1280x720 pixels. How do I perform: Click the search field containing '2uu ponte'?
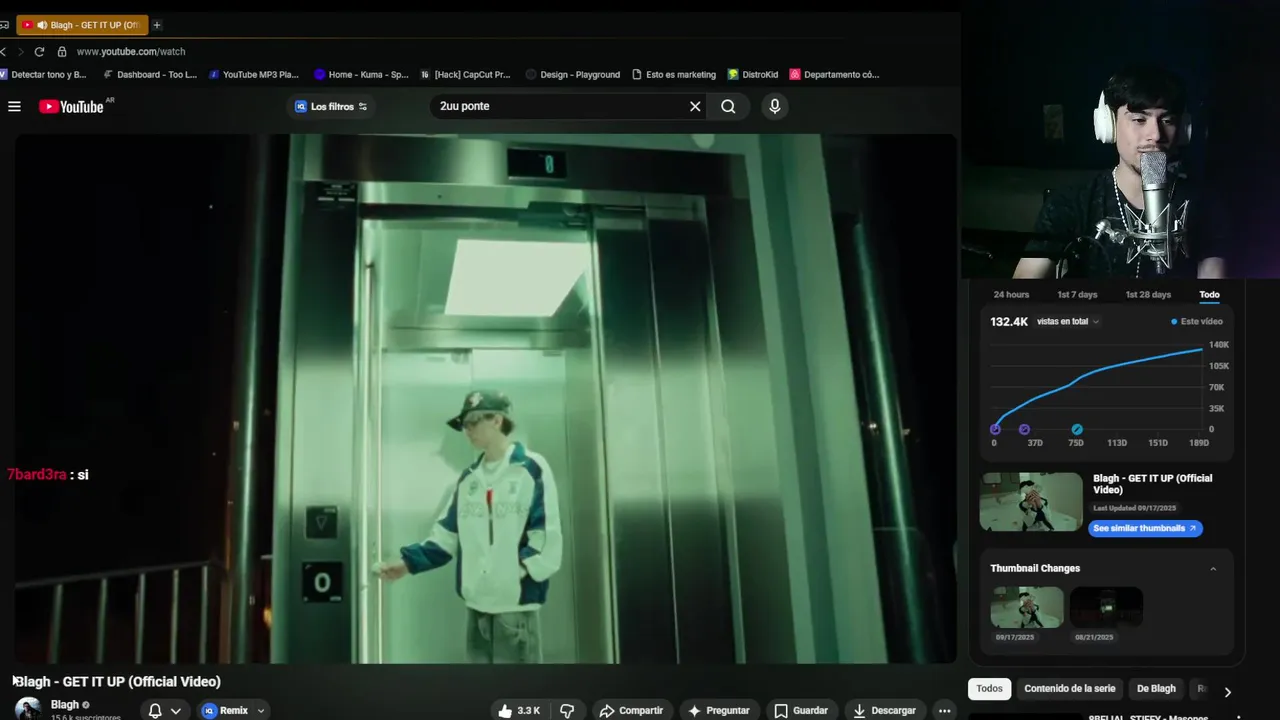tap(560, 106)
